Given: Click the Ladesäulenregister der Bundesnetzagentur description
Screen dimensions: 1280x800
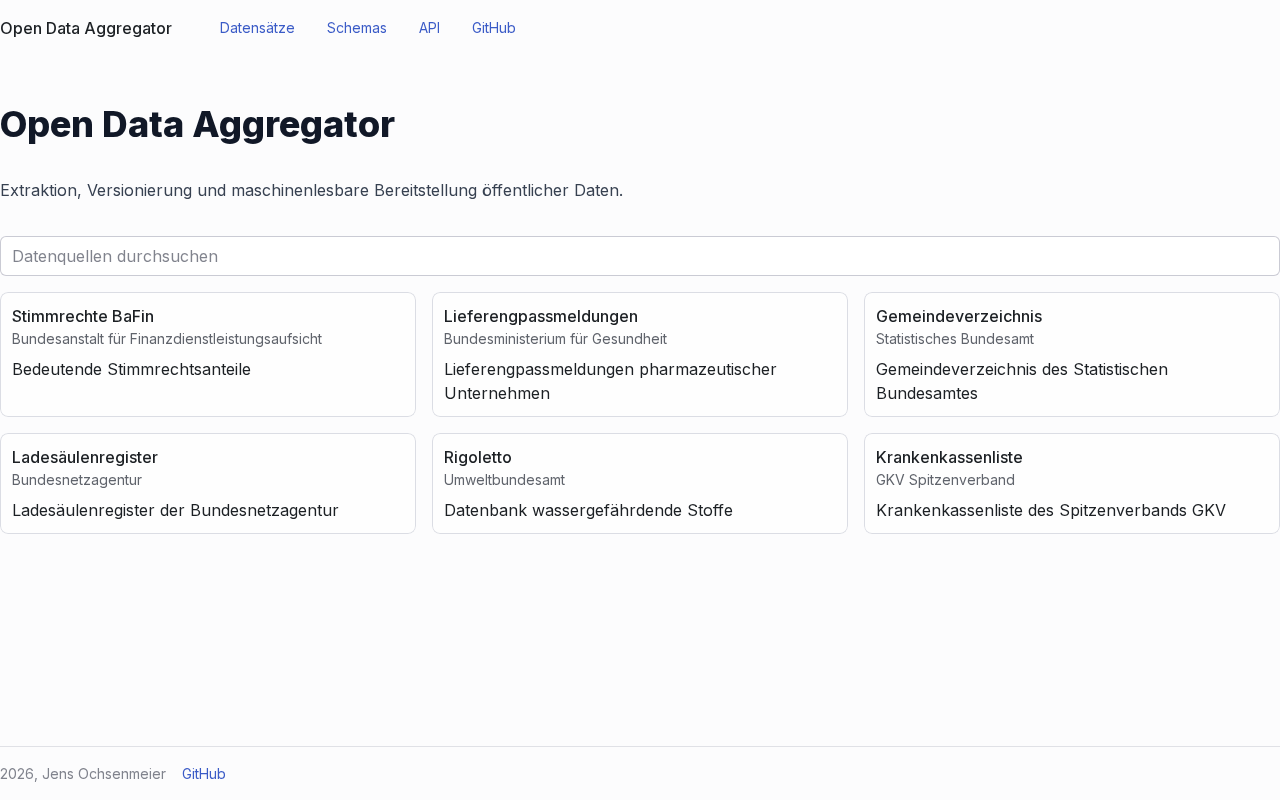Looking at the screenshot, I should [175, 510].
